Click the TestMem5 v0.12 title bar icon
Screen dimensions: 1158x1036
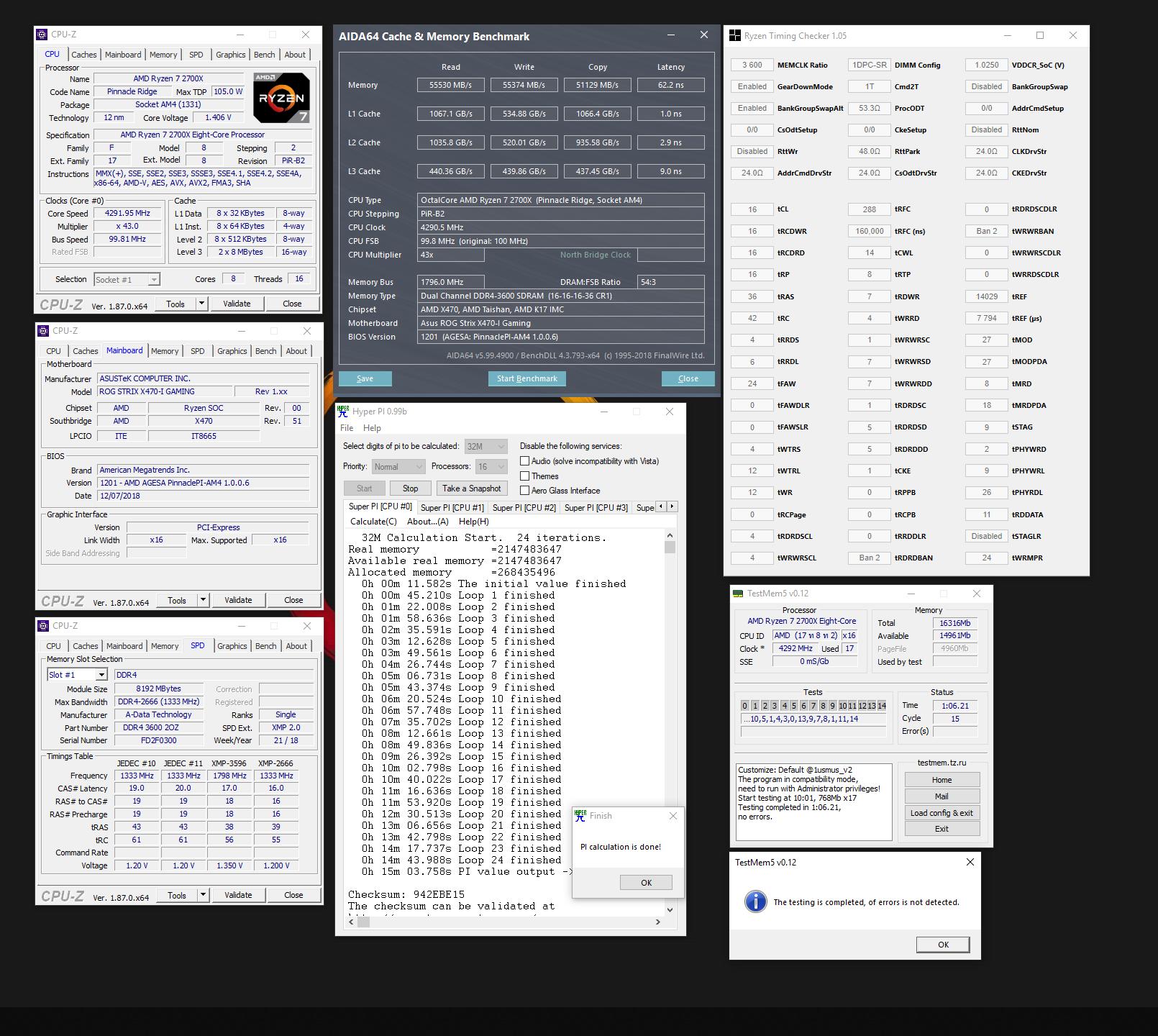pyautogui.click(x=737, y=594)
